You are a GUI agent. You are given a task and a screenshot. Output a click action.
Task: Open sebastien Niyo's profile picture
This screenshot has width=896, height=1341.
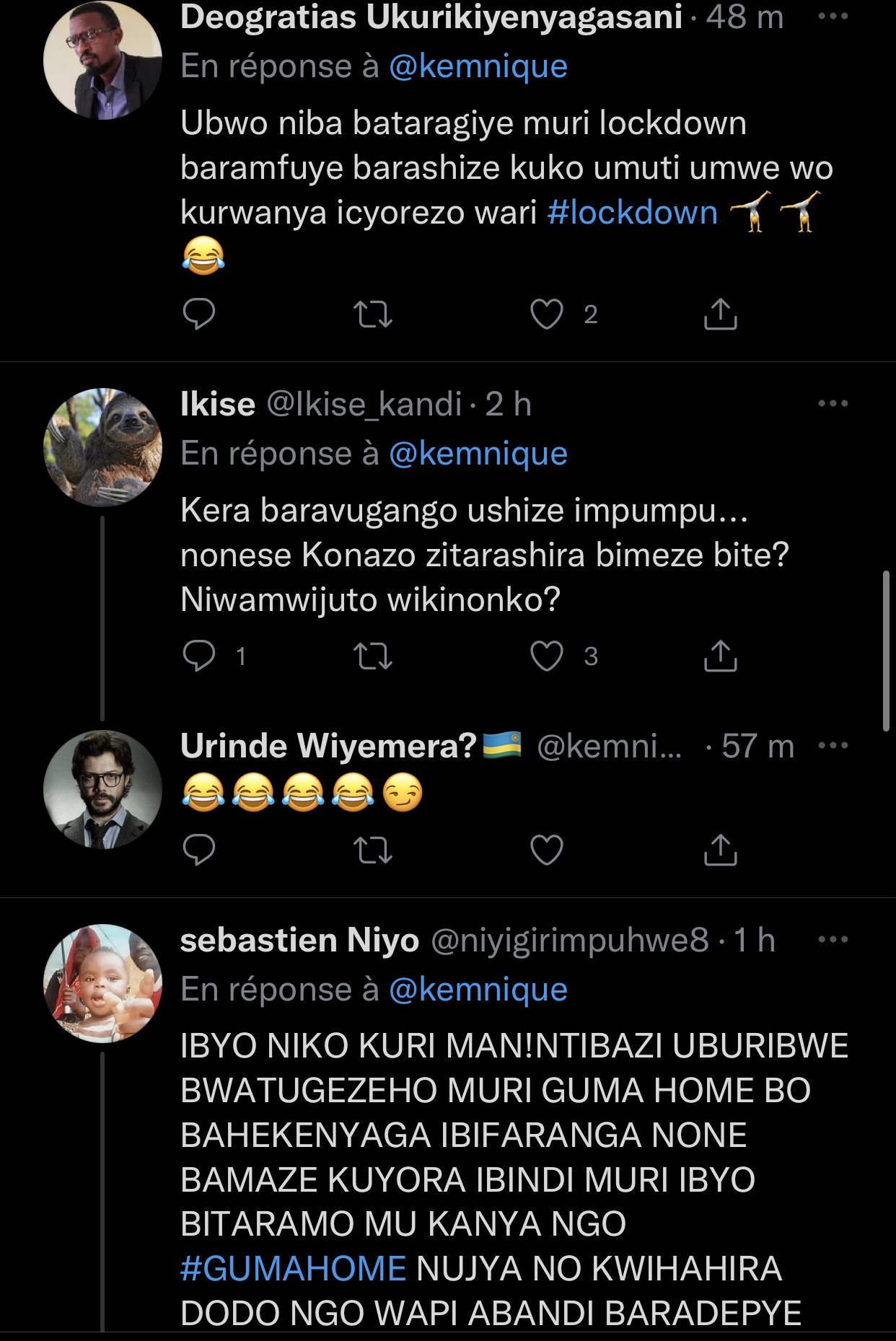coord(102,983)
